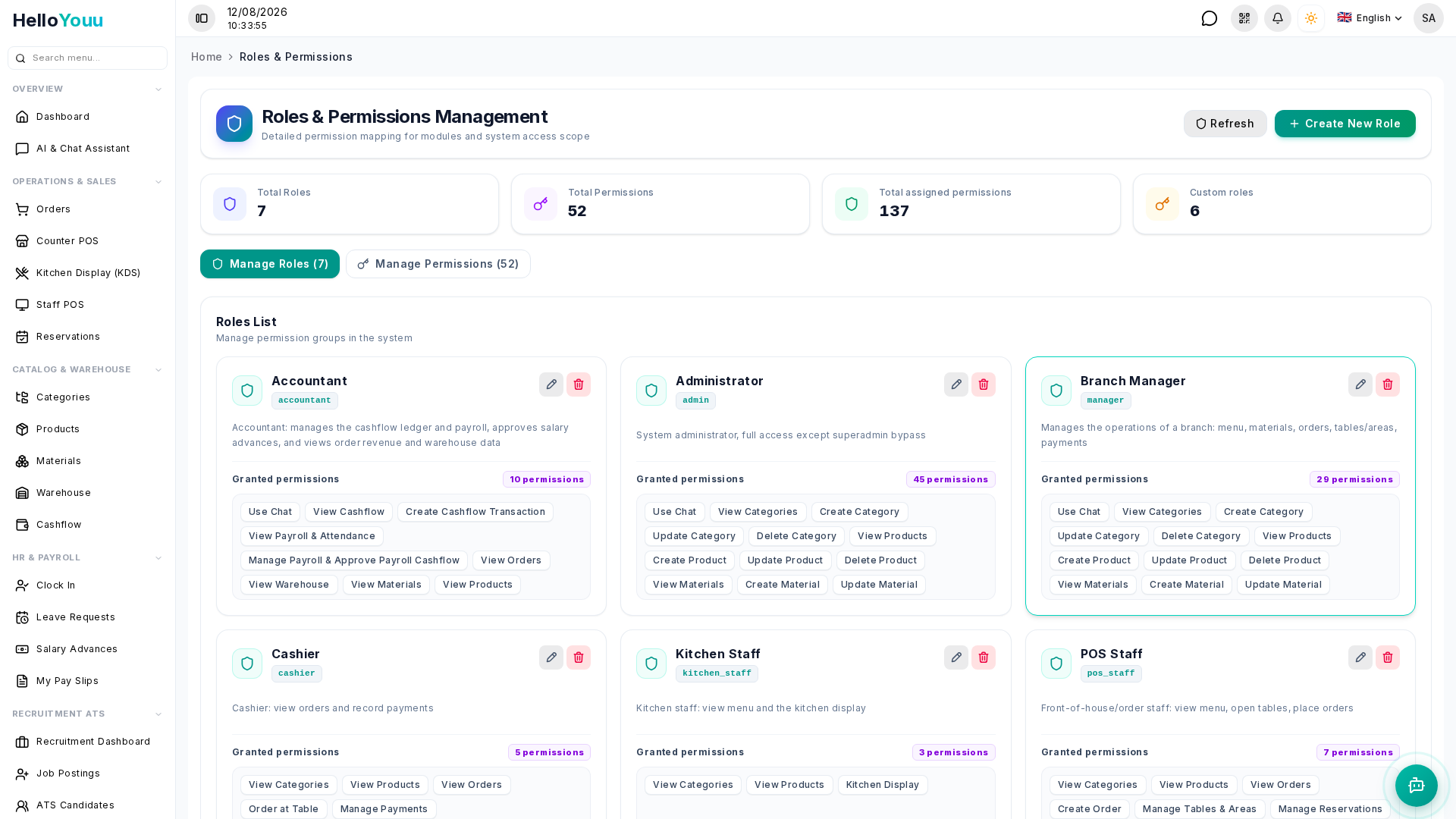The image size is (1456, 819).
Task: Go to Recruitment Dashboard
Action: point(87,742)
